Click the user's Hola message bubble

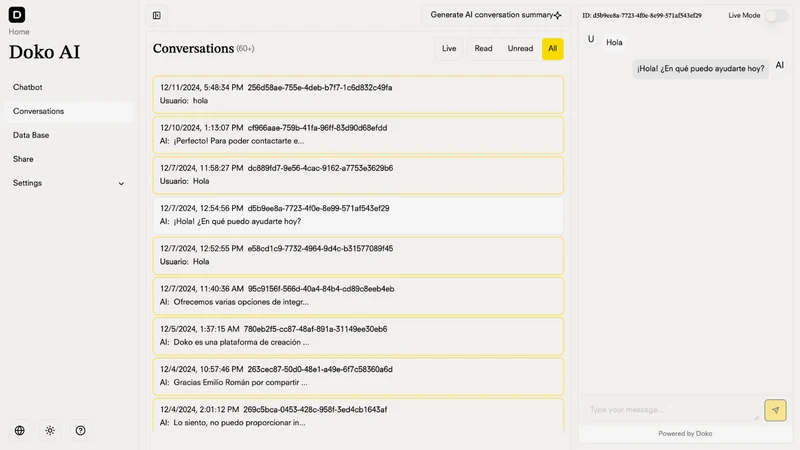(614, 42)
